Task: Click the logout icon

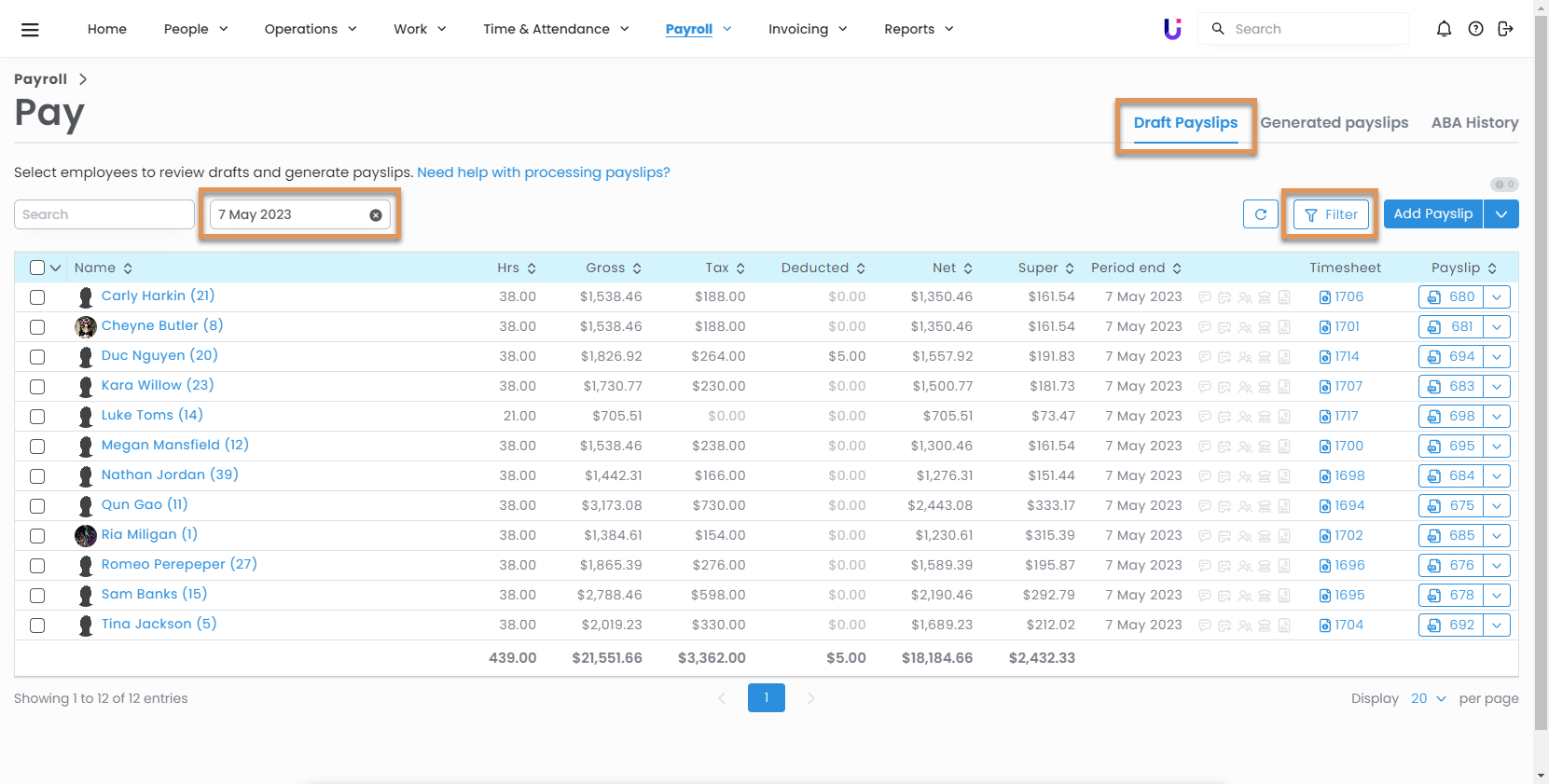Action: click(x=1505, y=29)
